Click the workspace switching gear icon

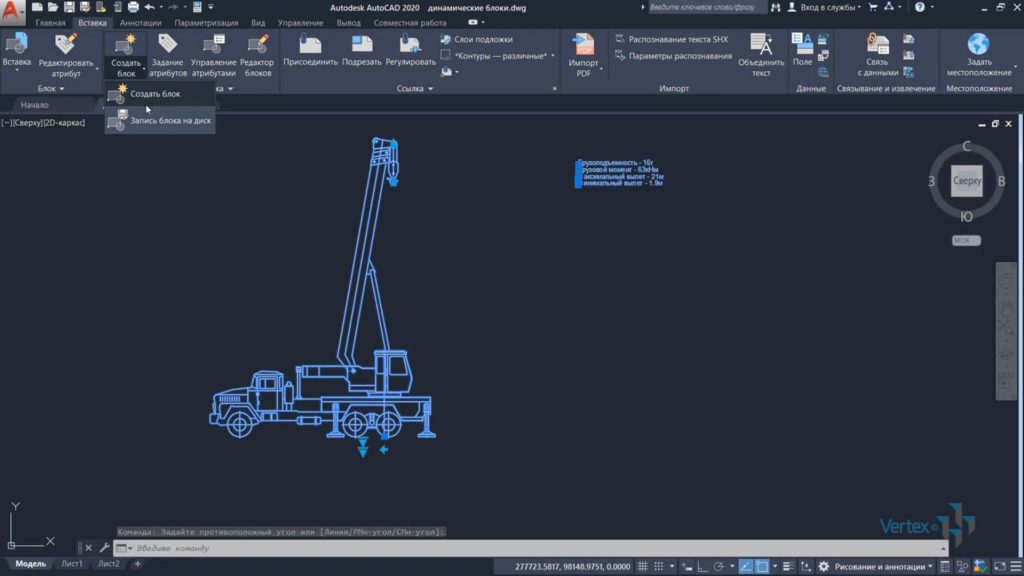pos(824,566)
